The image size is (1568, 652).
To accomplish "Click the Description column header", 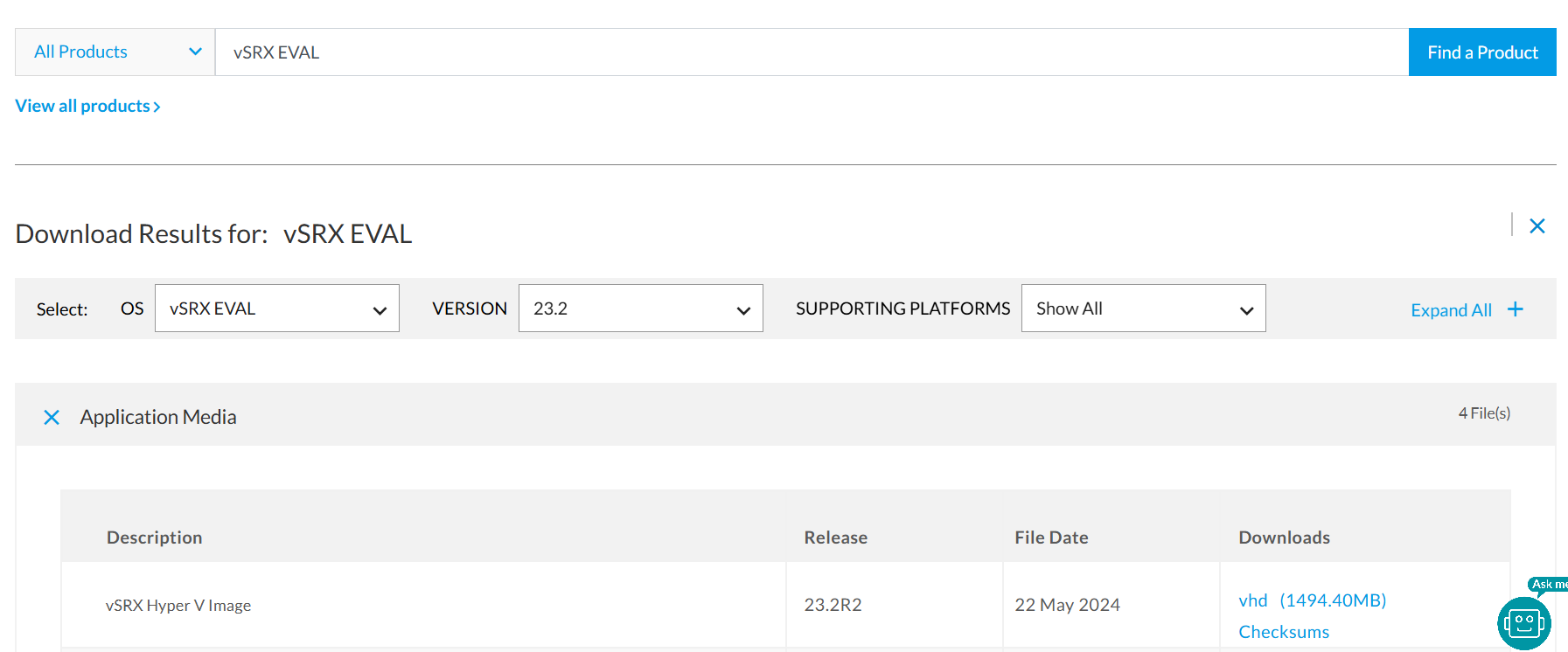I will point(155,538).
